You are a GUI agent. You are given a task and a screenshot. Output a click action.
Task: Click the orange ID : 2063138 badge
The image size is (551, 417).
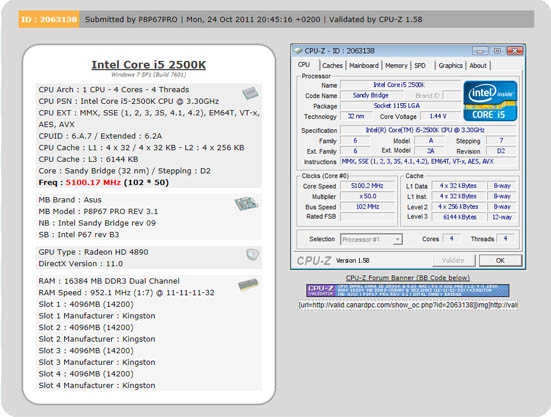[x=49, y=19]
